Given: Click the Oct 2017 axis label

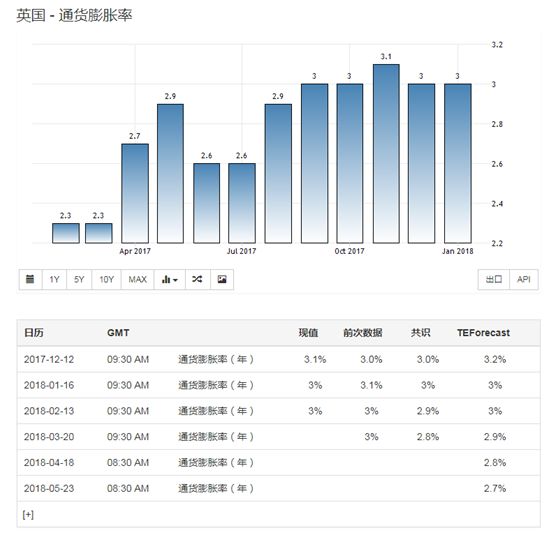Looking at the screenshot, I should pyautogui.click(x=349, y=251).
